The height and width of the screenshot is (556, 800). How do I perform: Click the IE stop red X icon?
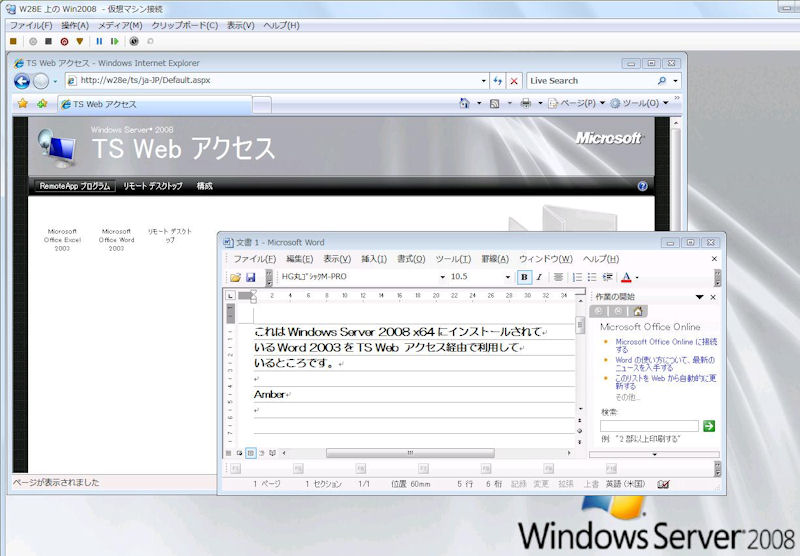tap(514, 81)
